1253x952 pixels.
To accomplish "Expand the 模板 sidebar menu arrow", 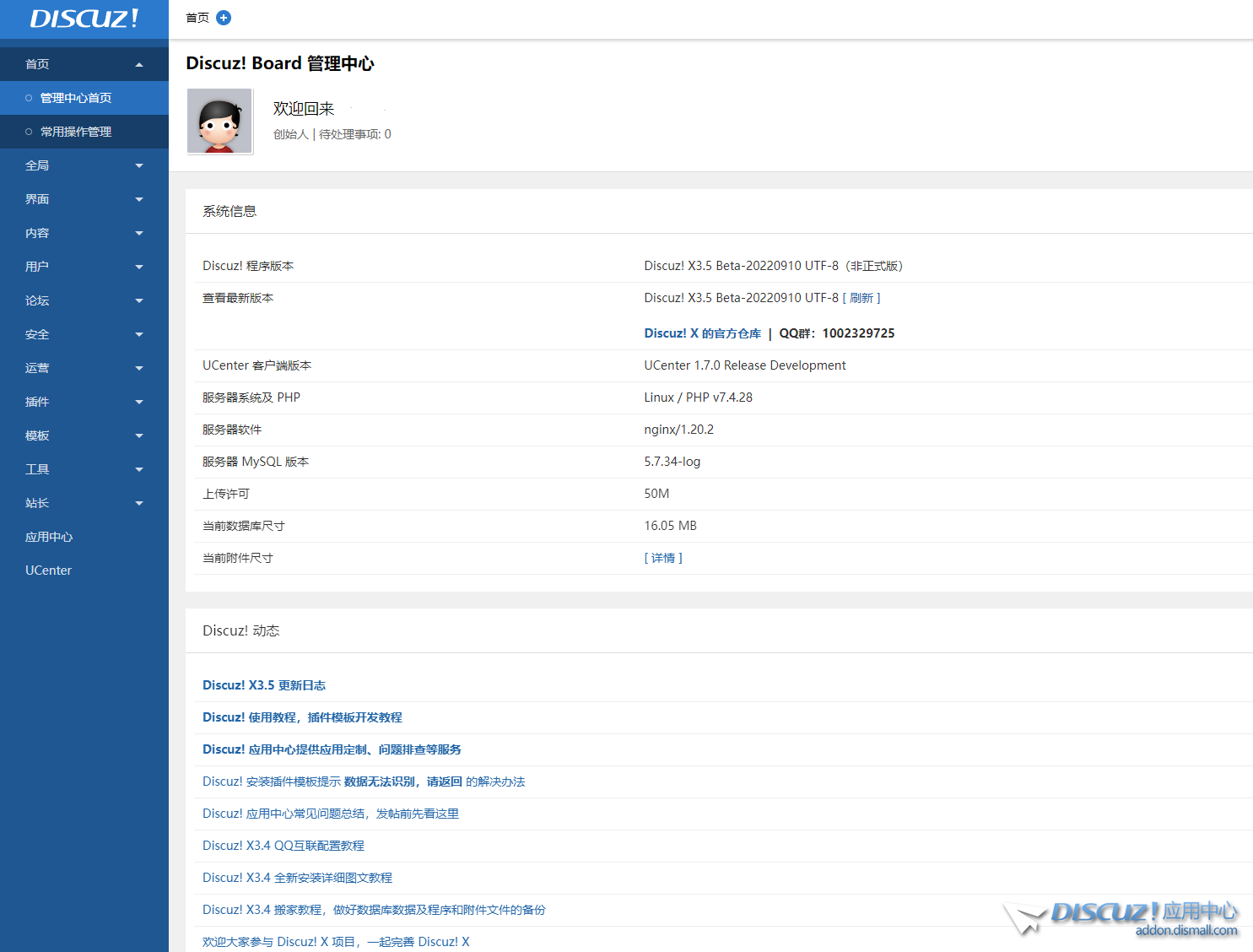I will 139,436.
